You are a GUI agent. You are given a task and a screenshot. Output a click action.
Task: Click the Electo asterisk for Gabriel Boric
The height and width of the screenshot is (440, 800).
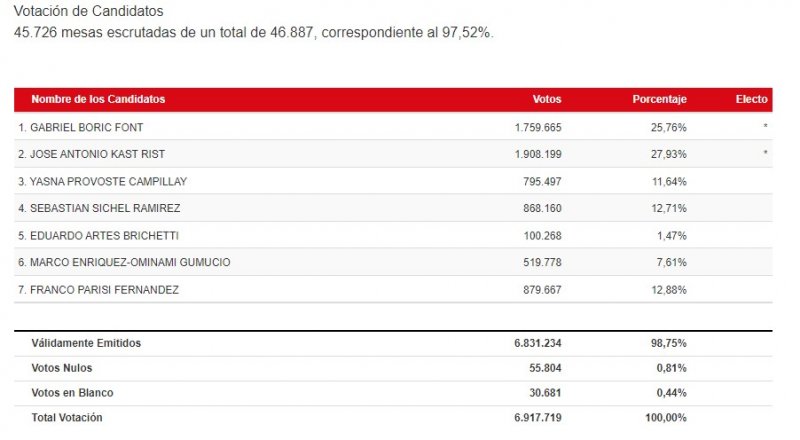click(x=765, y=128)
